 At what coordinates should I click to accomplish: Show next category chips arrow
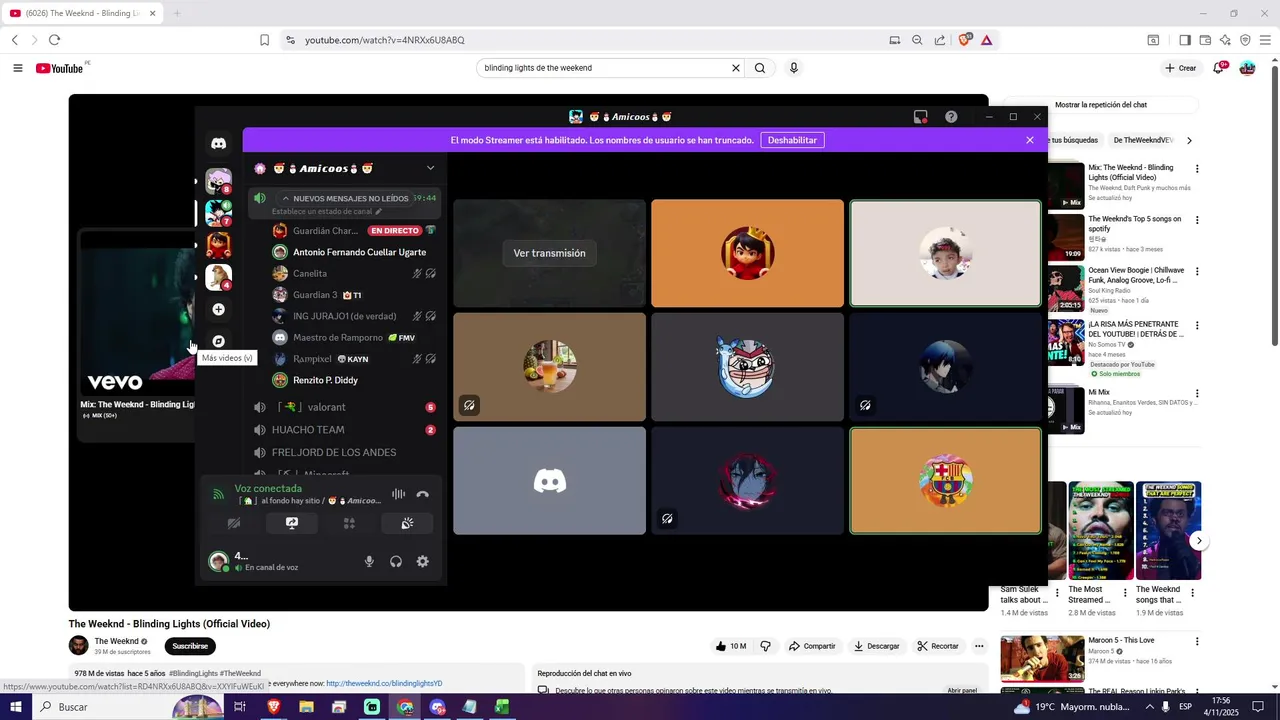coord(1189,140)
